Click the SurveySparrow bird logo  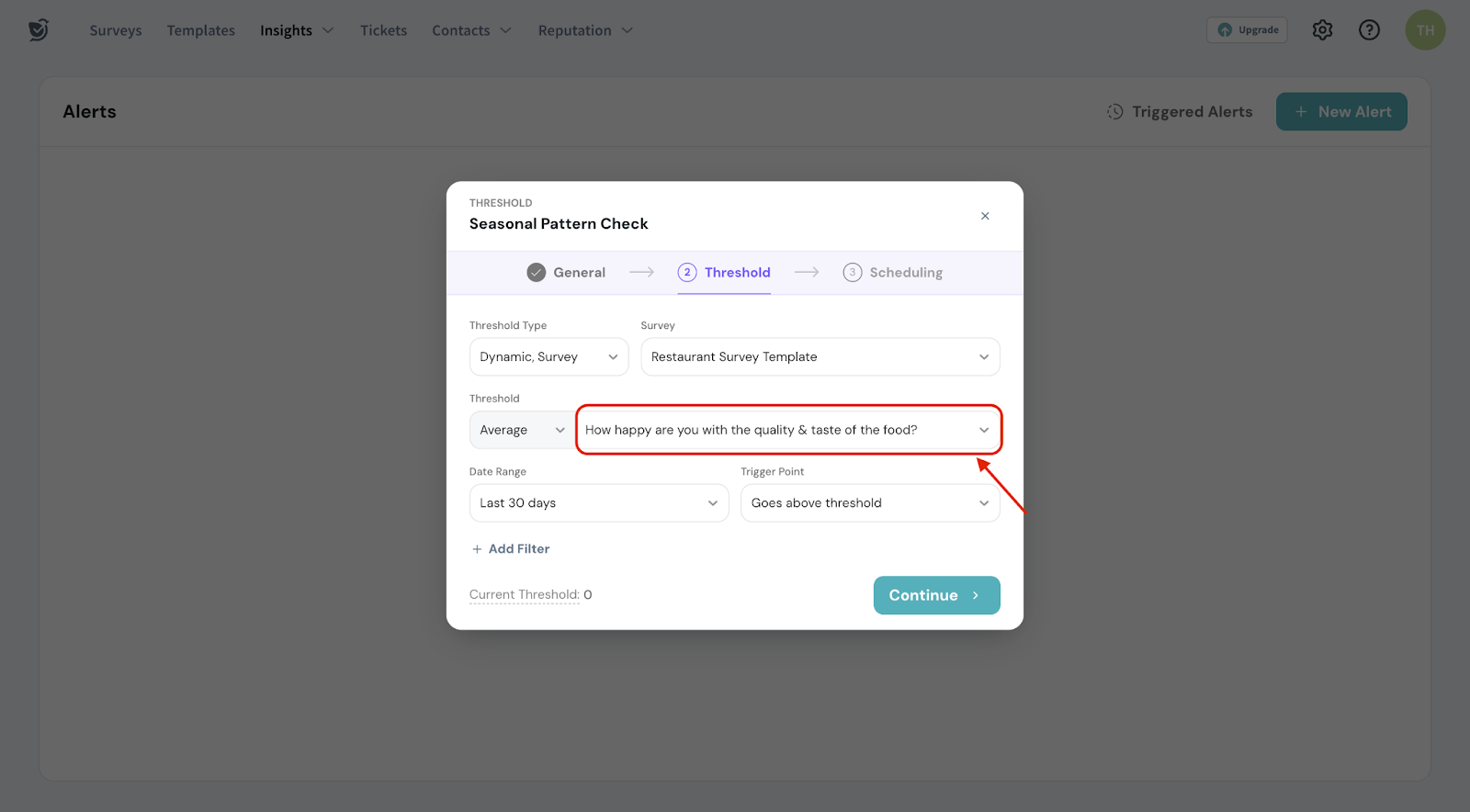39,30
